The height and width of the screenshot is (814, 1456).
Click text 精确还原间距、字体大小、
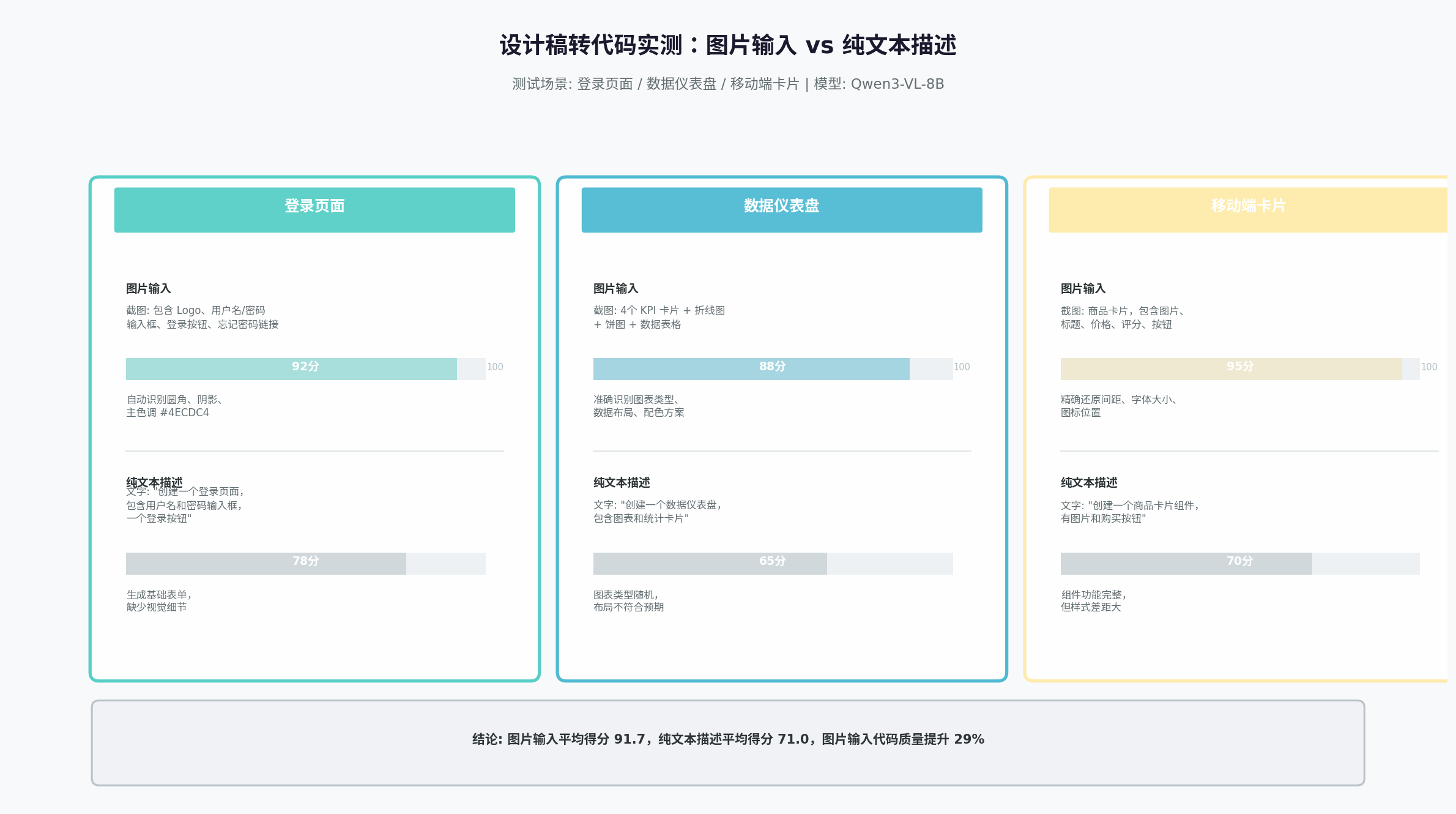(x=1119, y=400)
